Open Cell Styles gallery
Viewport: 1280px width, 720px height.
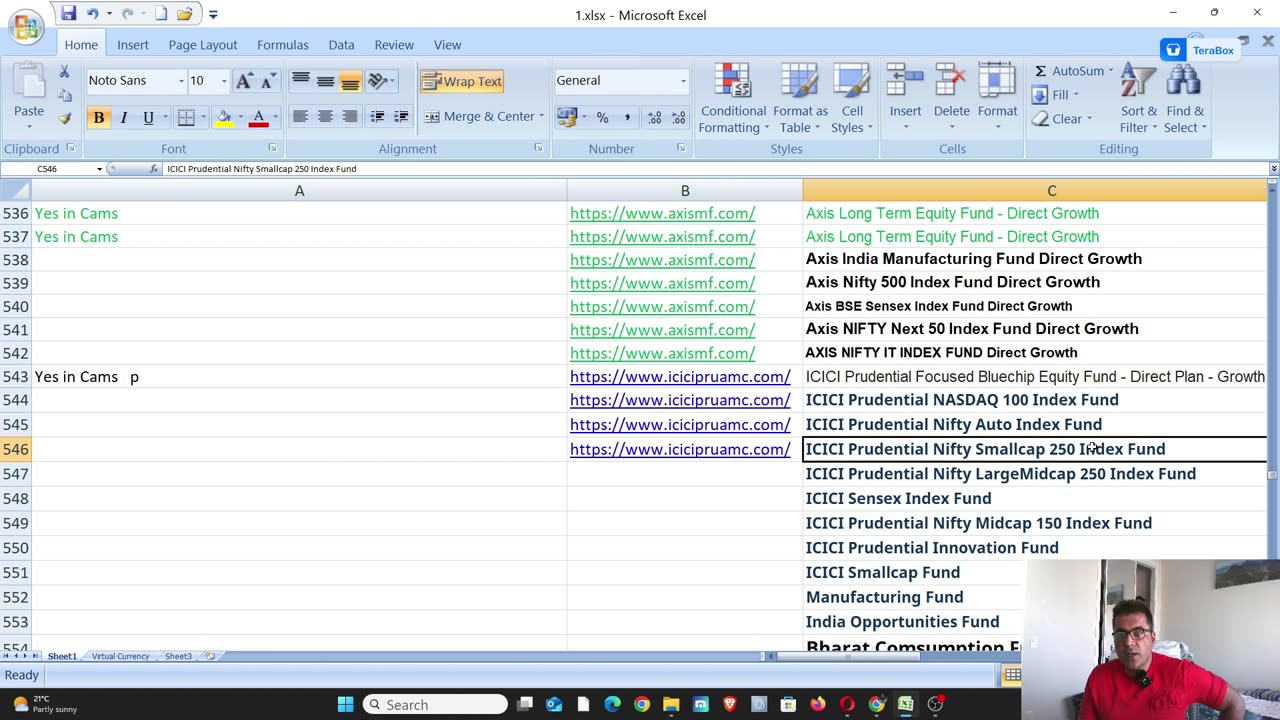click(x=852, y=98)
